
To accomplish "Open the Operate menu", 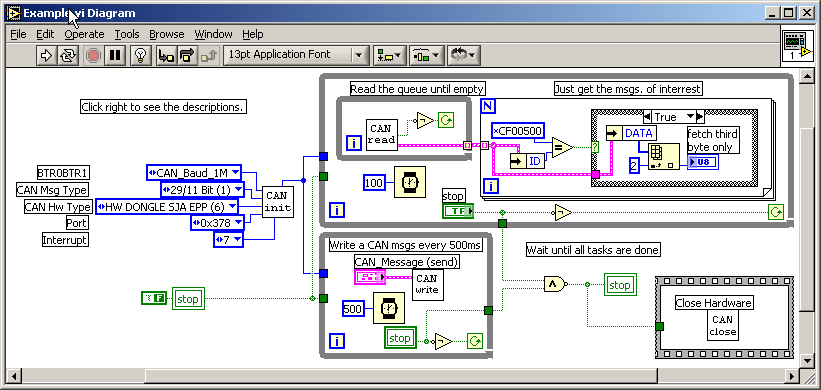I will (x=84, y=34).
